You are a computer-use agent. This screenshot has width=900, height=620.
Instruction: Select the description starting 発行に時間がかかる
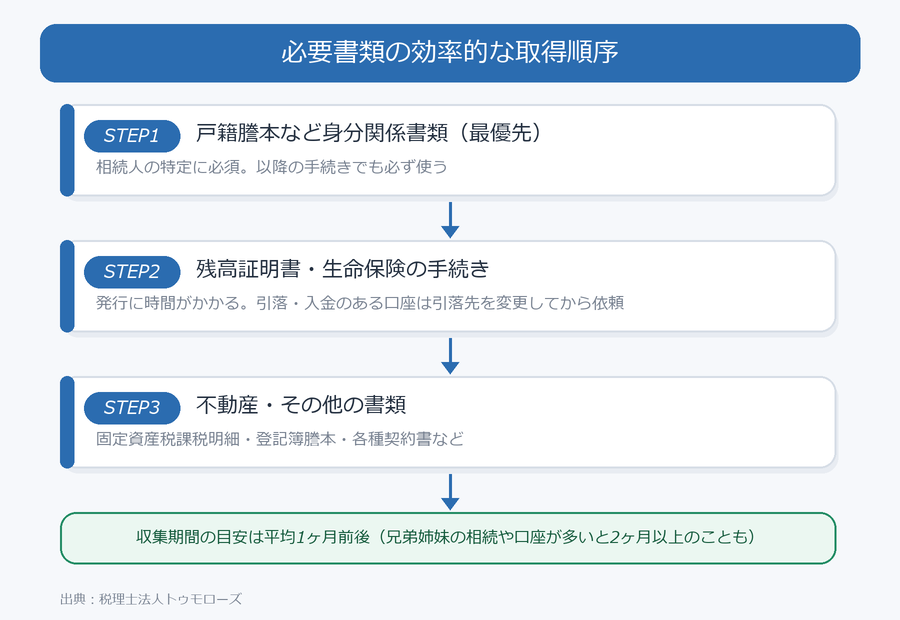(360, 303)
